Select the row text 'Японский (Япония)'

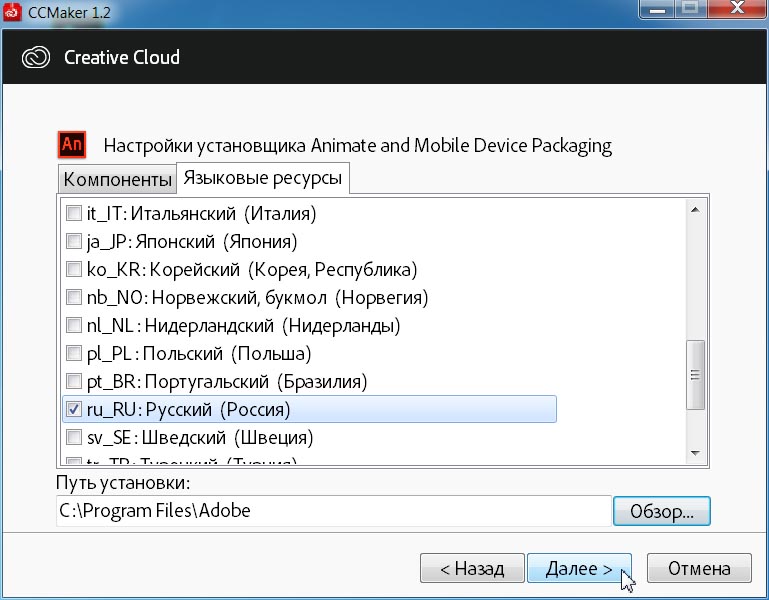click(x=216, y=241)
